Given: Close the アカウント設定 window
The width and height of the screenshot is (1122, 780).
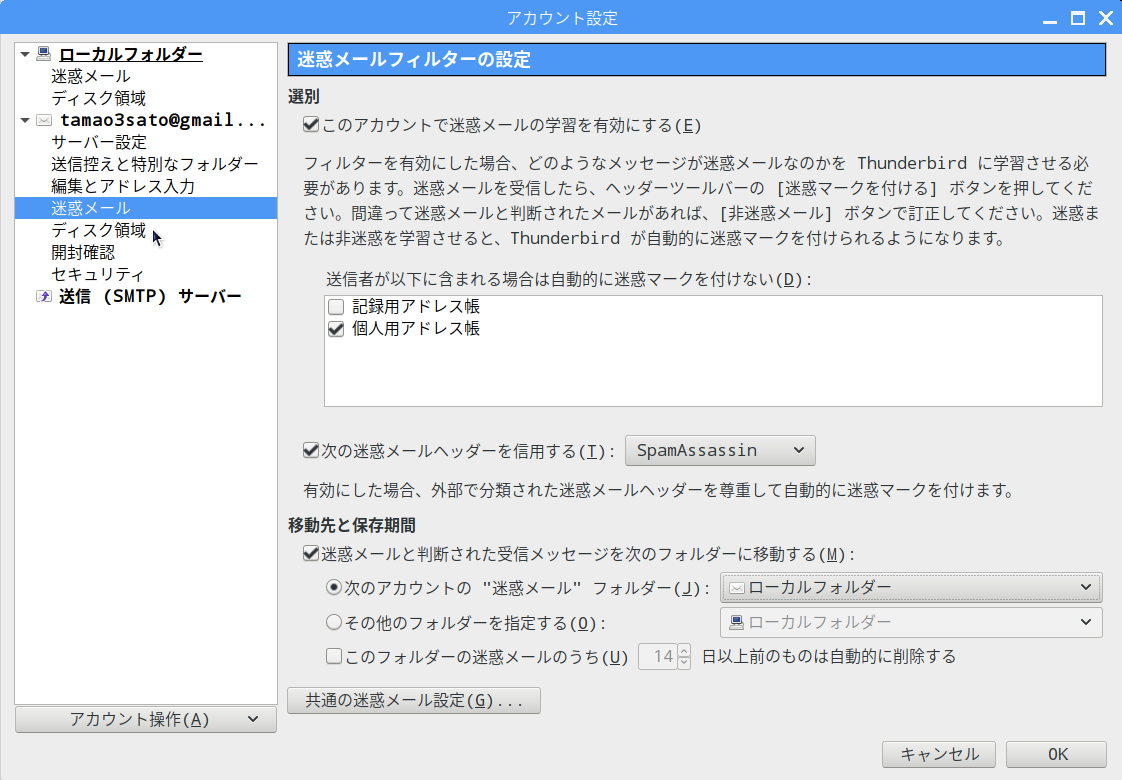Looking at the screenshot, I should (x=1106, y=19).
